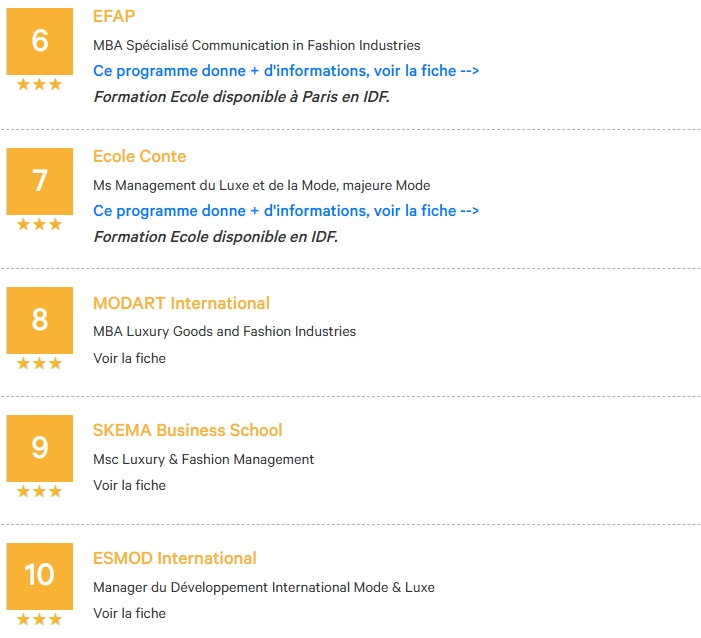Click the star rating under rank 6
This screenshot has width=701, height=638.
(39, 84)
